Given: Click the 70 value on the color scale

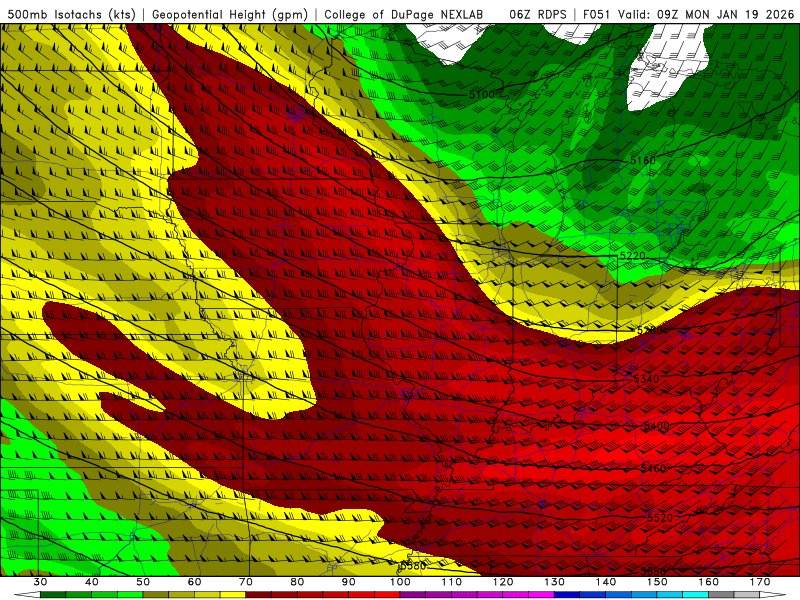Looking at the screenshot, I should 245,582.
